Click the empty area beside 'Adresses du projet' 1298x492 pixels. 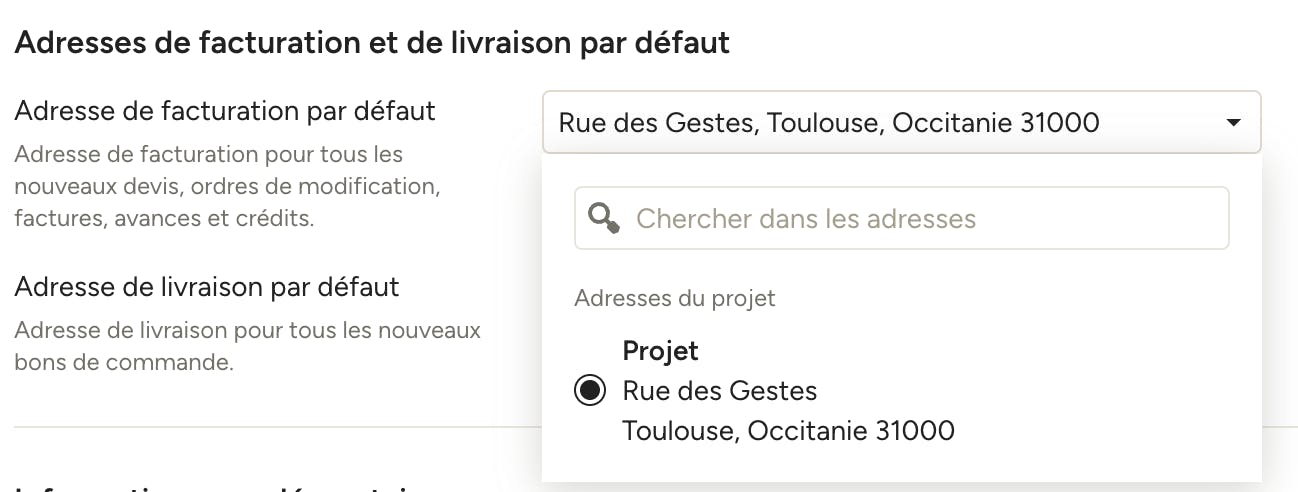pyautogui.click(x=1000, y=298)
